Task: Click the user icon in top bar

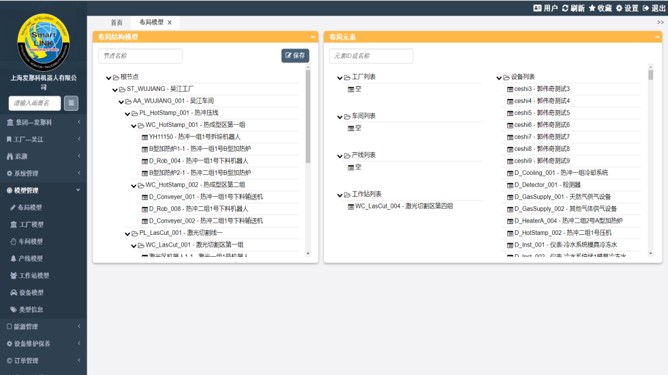Action: (537, 8)
